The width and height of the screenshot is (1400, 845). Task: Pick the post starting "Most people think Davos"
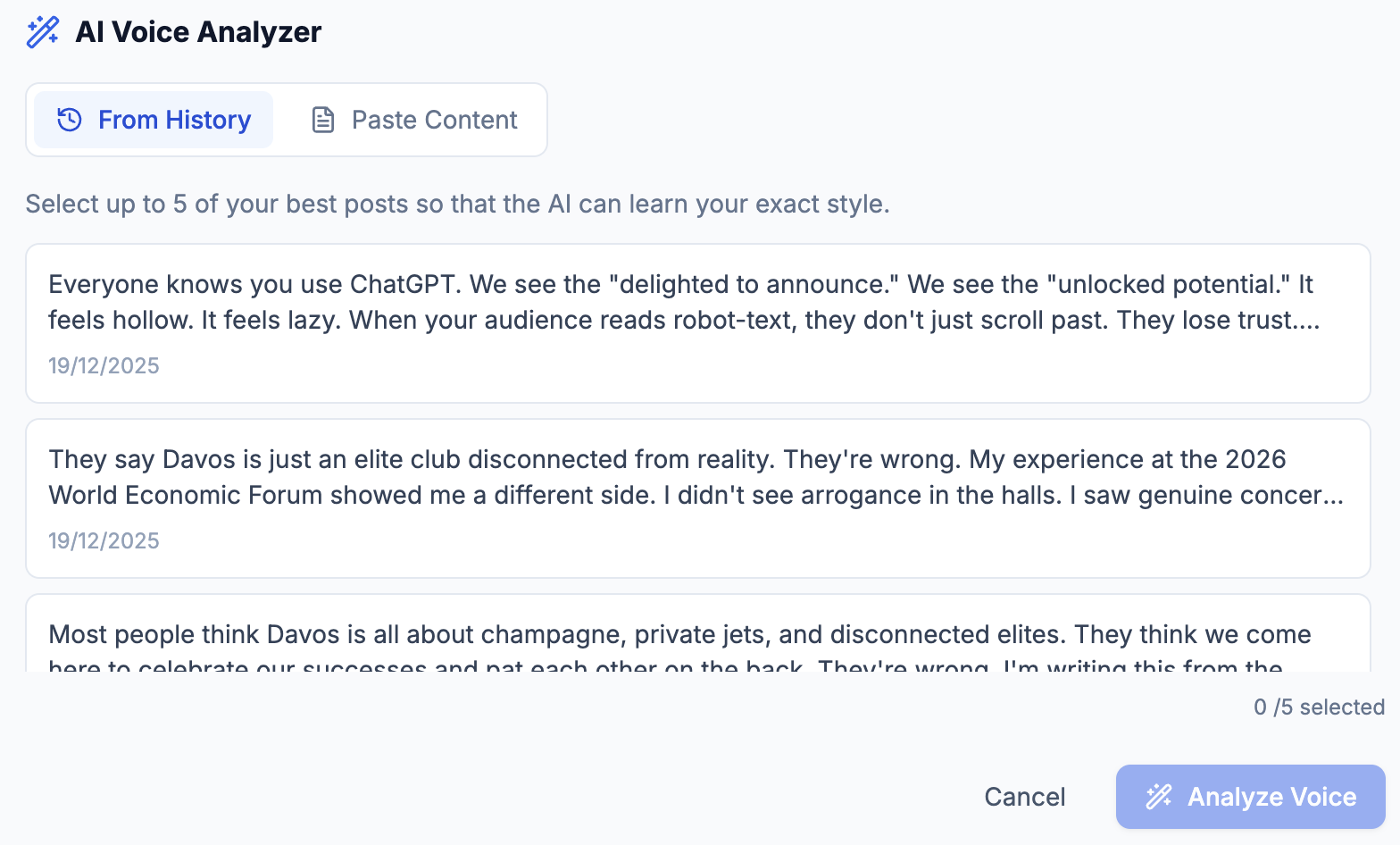pyautogui.click(x=697, y=636)
